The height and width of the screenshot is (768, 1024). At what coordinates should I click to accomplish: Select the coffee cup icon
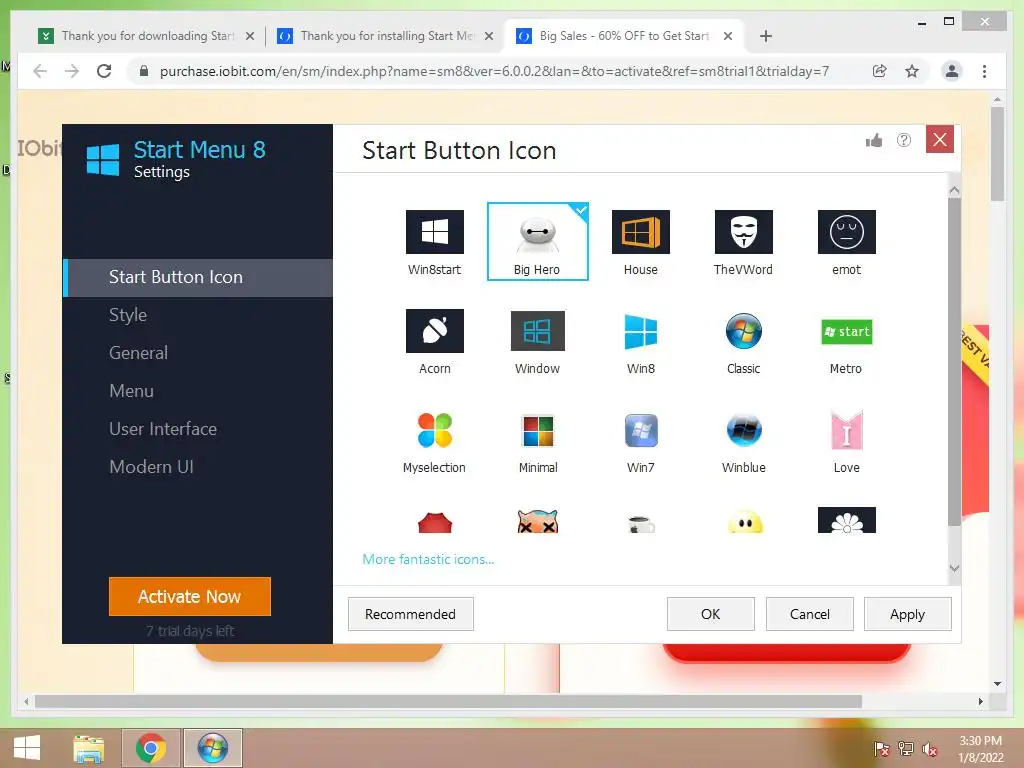(641, 524)
